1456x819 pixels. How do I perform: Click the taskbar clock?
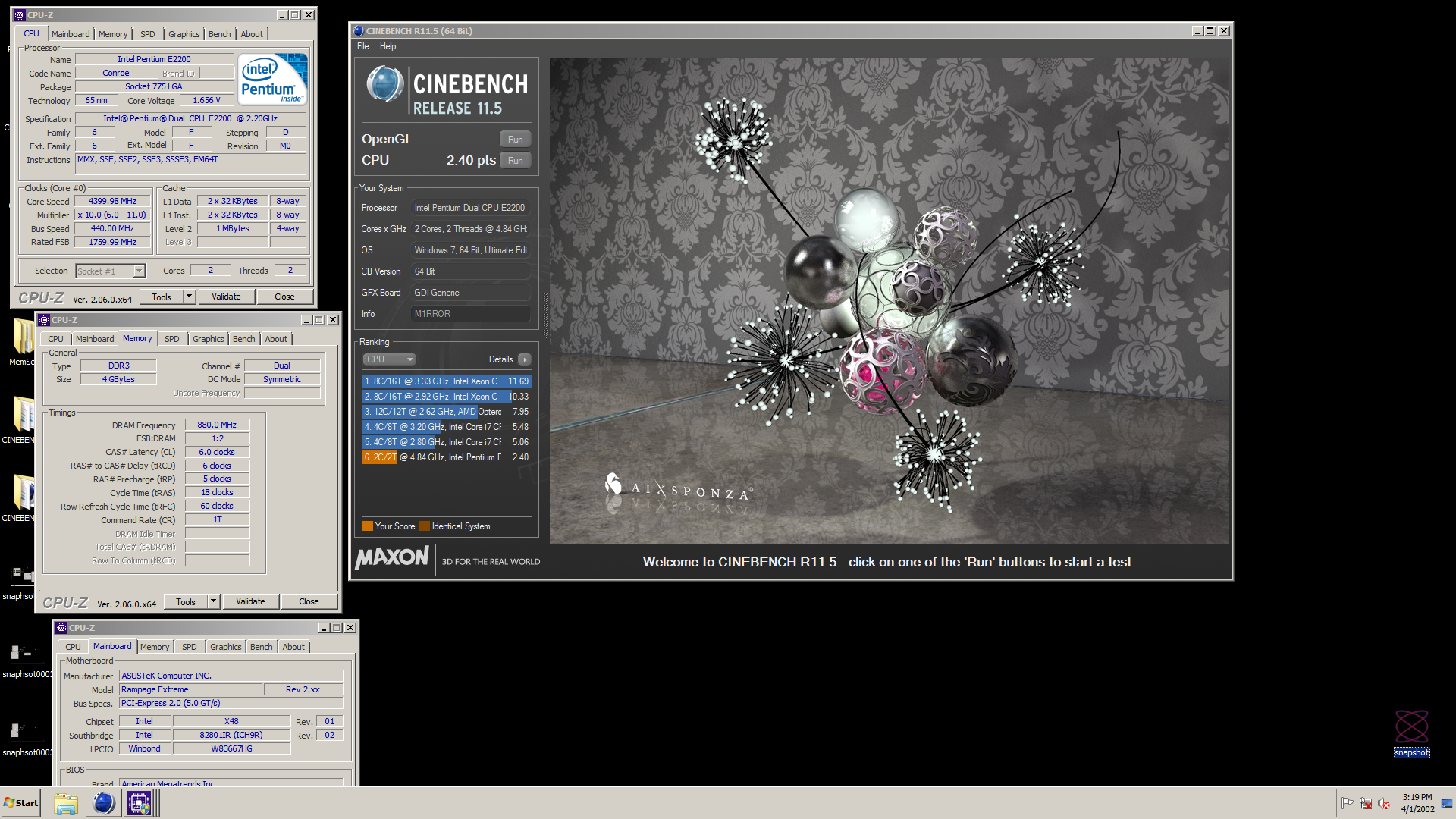pyautogui.click(x=1417, y=803)
